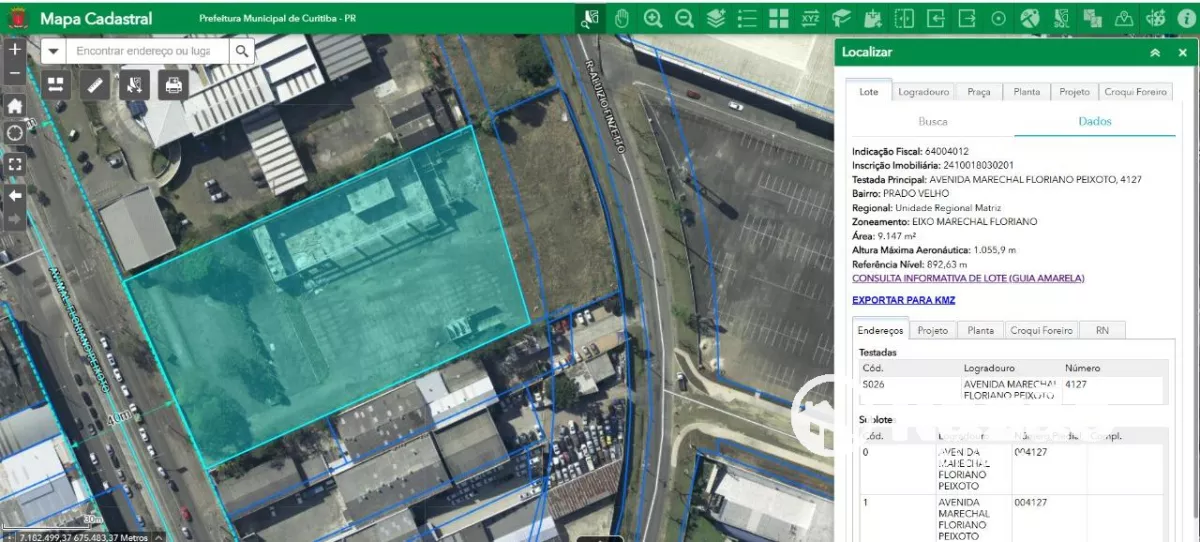Screen dimensions: 1200x542
Task: Open the information icon in toolbar
Action: pyautogui.click(x=1186, y=18)
